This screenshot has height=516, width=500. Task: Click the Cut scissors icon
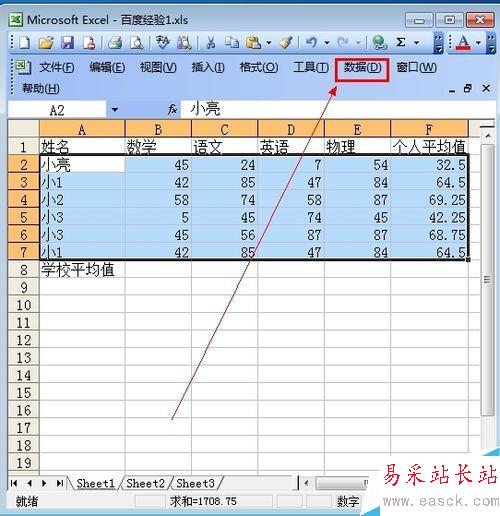[210, 43]
